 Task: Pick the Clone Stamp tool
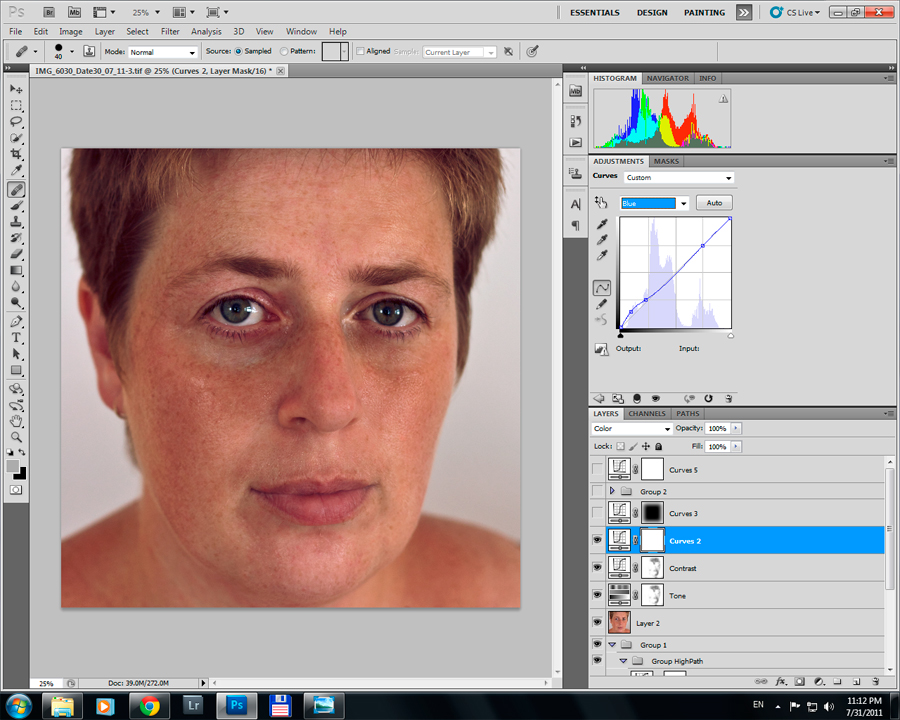tap(16, 222)
